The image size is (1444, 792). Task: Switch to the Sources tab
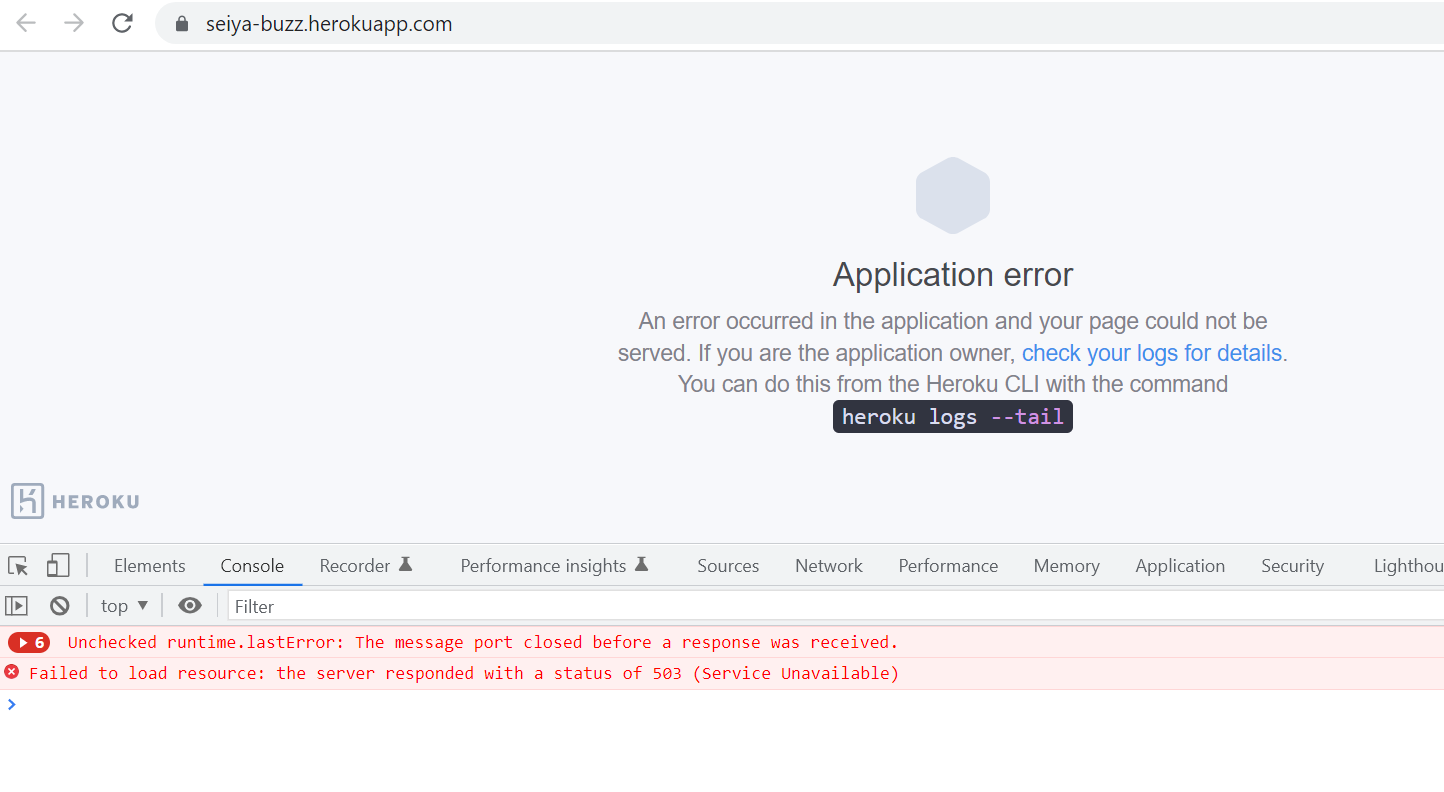pyautogui.click(x=728, y=566)
